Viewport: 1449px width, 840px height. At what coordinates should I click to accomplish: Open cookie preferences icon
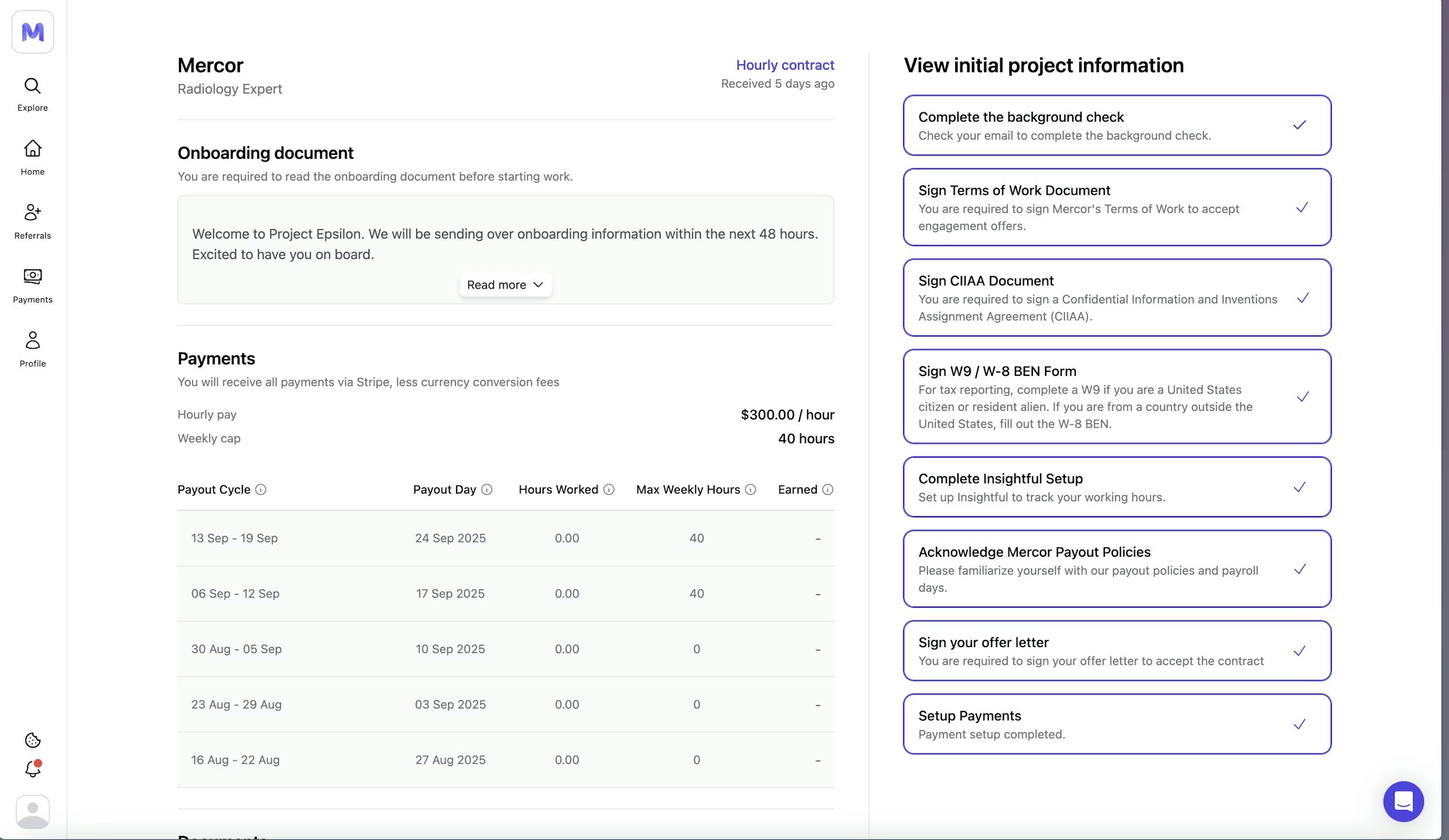[x=32, y=740]
